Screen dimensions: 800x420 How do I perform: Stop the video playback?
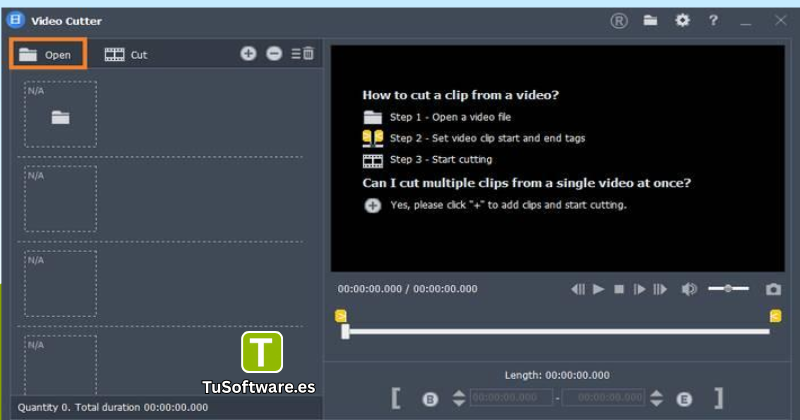[x=619, y=289]
